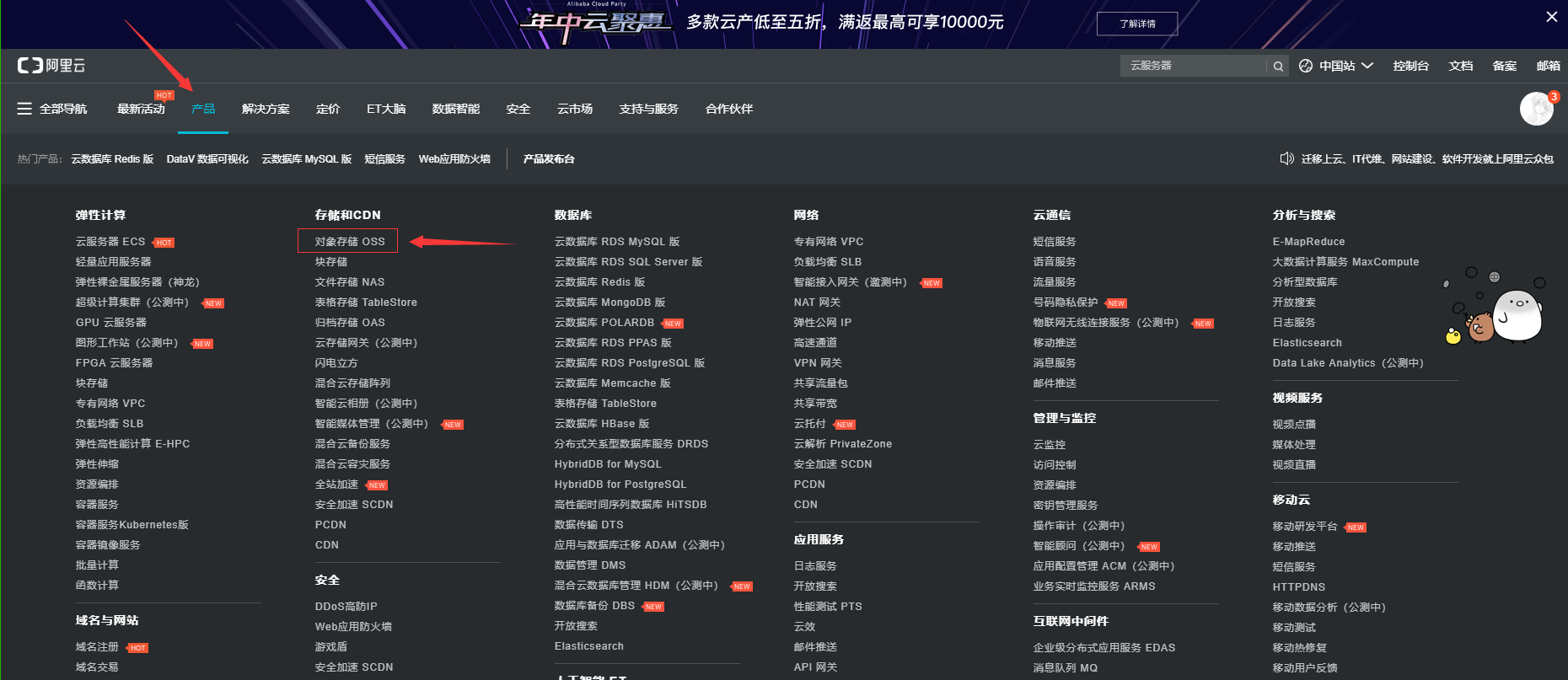Open 视频点播 product
The height and width of the screenshot is (680, 1568).
1294,425
